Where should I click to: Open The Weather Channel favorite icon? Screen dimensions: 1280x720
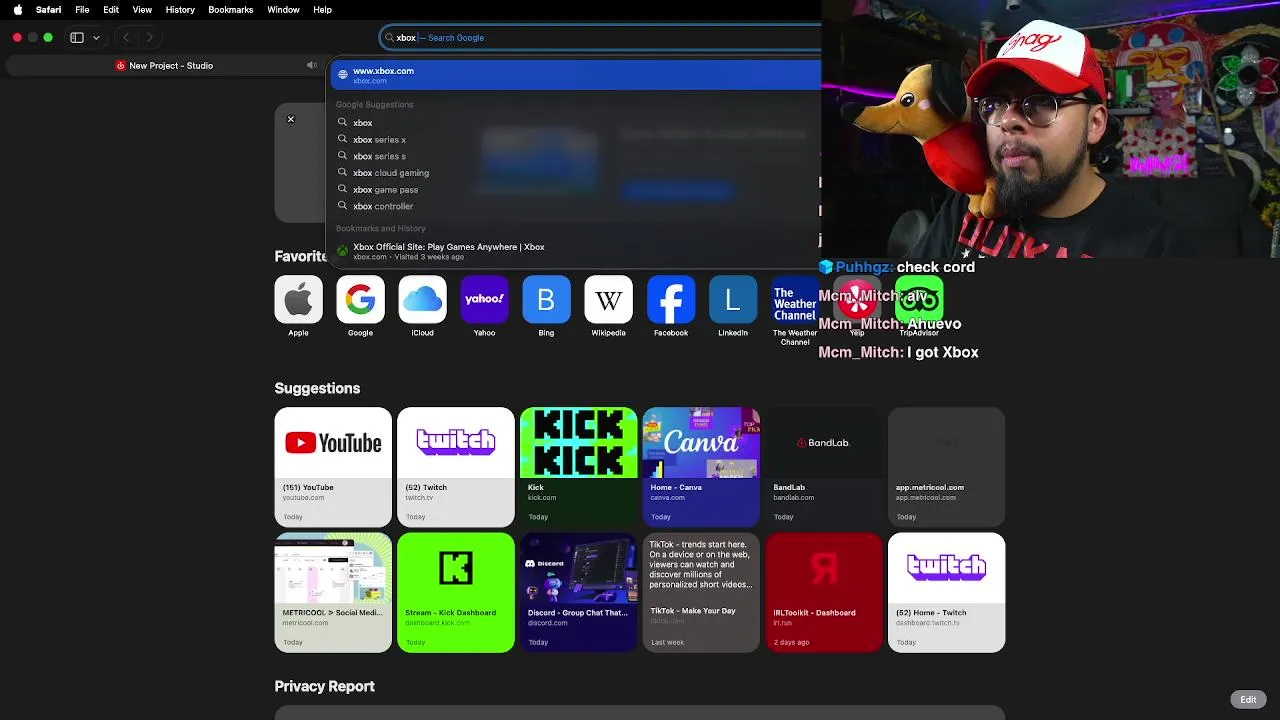click(795, 299)
